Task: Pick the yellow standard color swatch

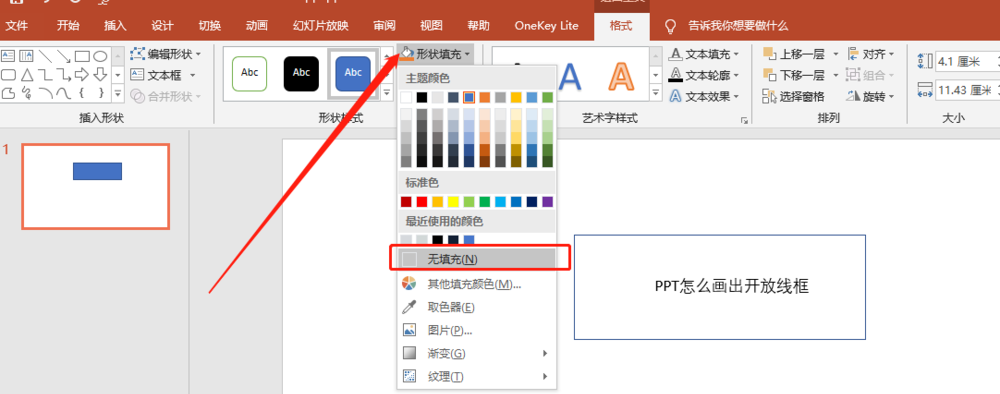Action: 453,201
